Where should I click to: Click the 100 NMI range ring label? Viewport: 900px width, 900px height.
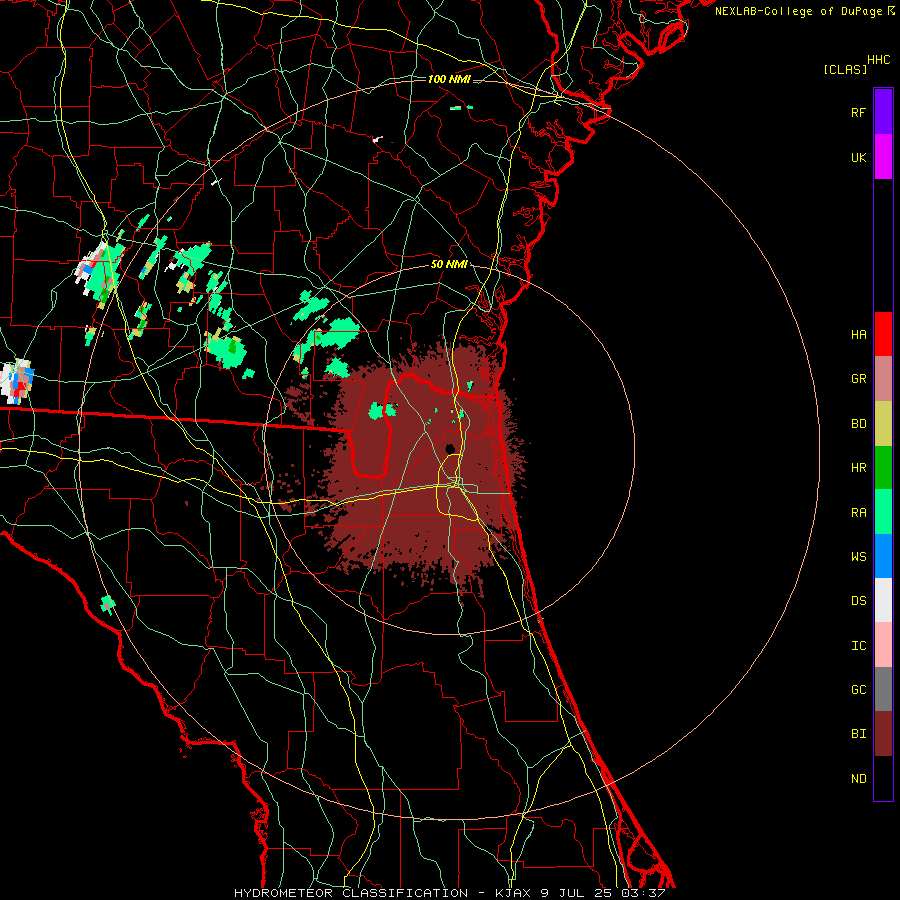(449, 79)
